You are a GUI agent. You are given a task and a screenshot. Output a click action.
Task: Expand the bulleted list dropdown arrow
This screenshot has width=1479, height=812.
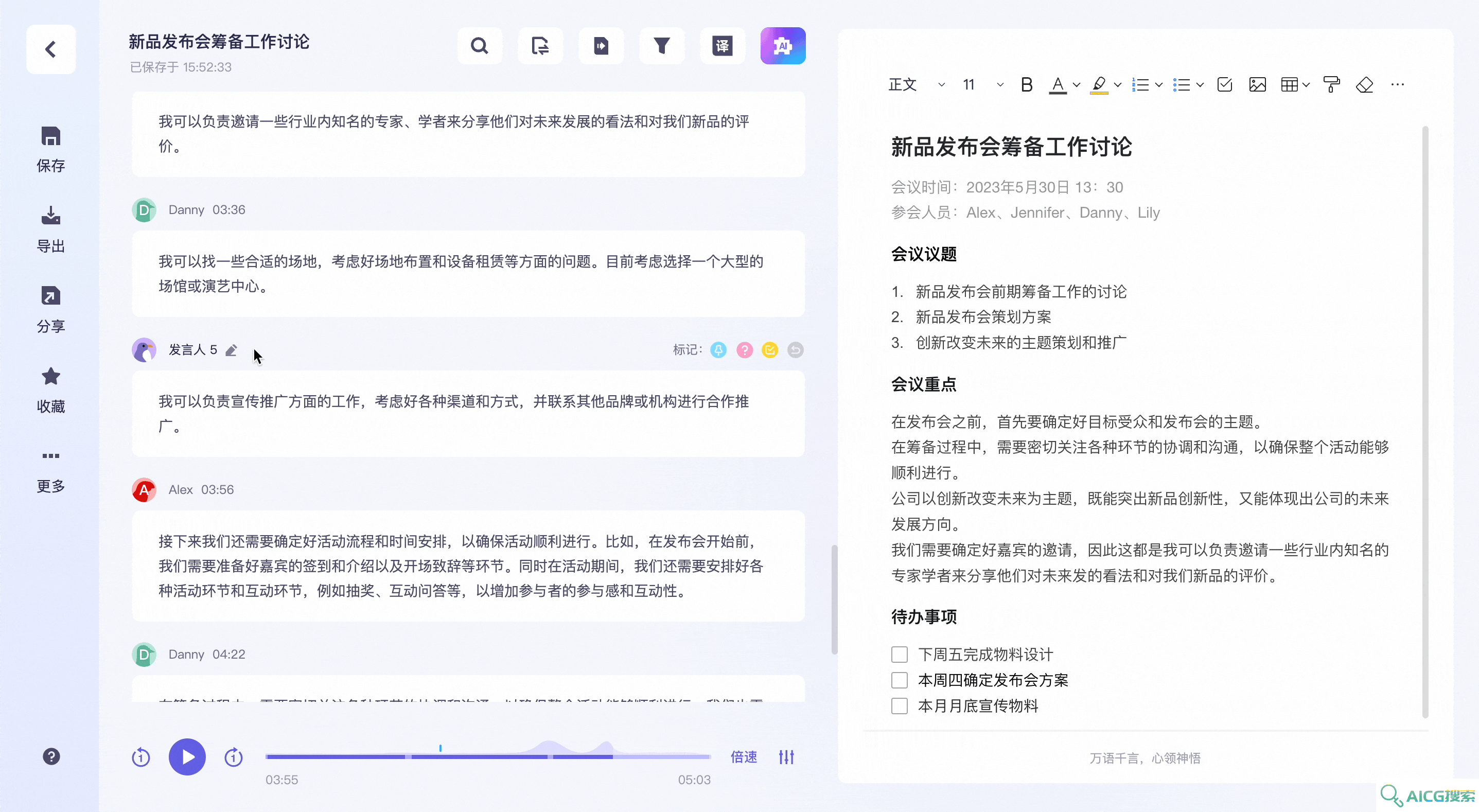click(x=1200, y=85)
